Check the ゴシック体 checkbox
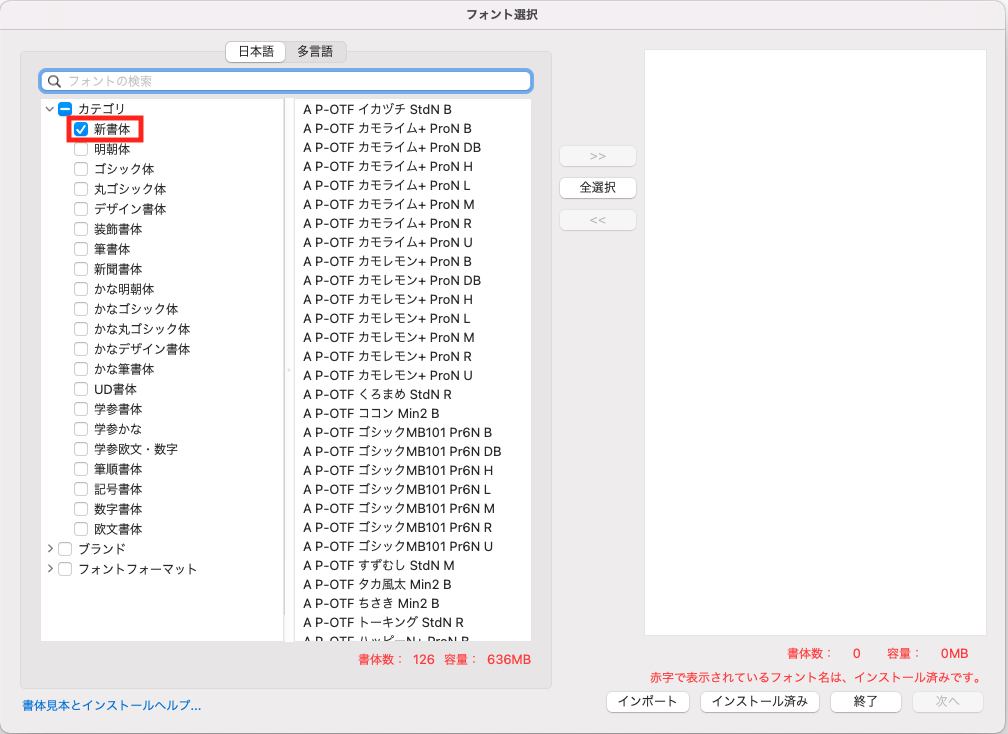The image size is (1008, 734). click(81, 169)
